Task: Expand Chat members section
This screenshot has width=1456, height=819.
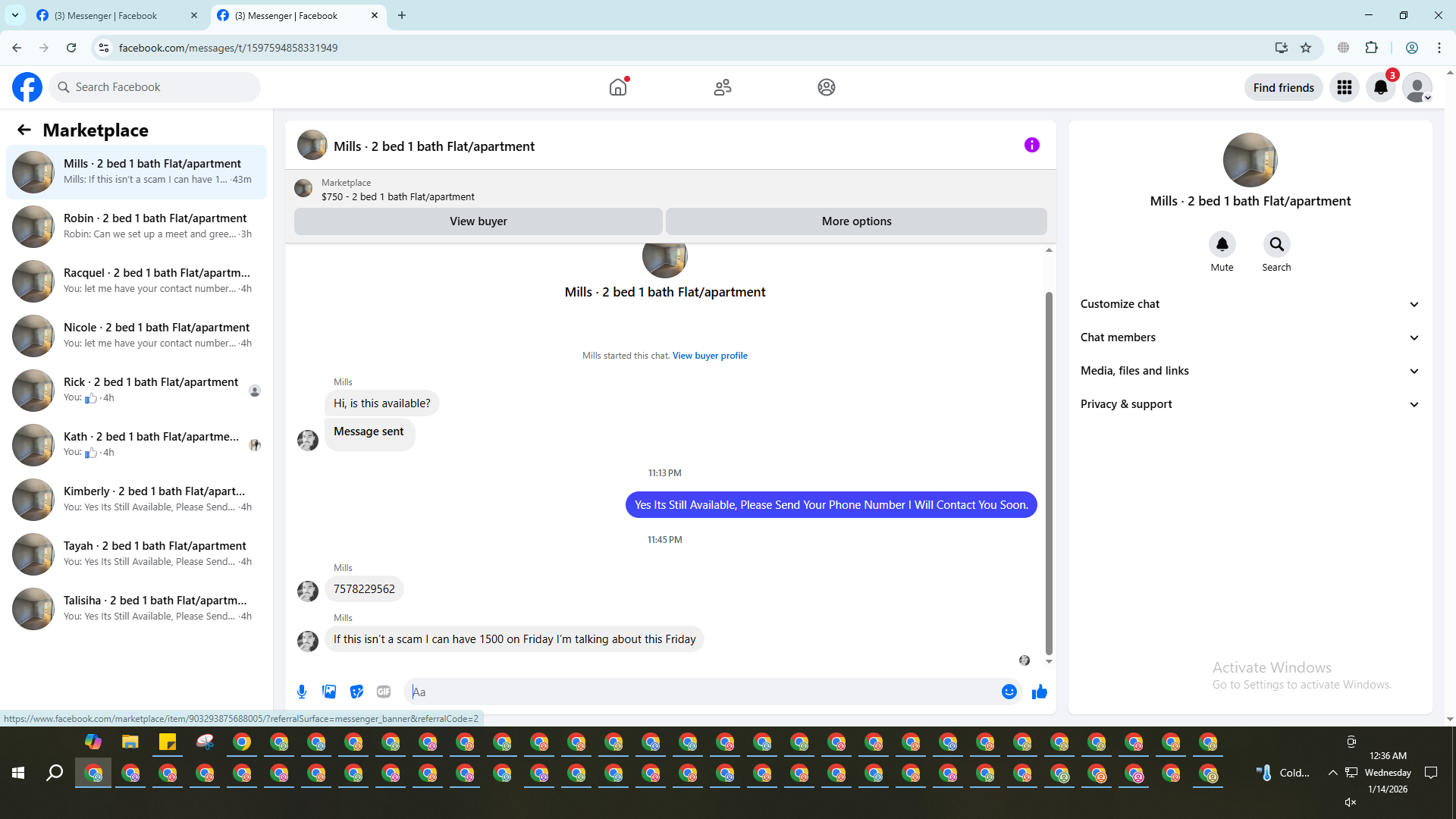Action: coord(1250,337)
